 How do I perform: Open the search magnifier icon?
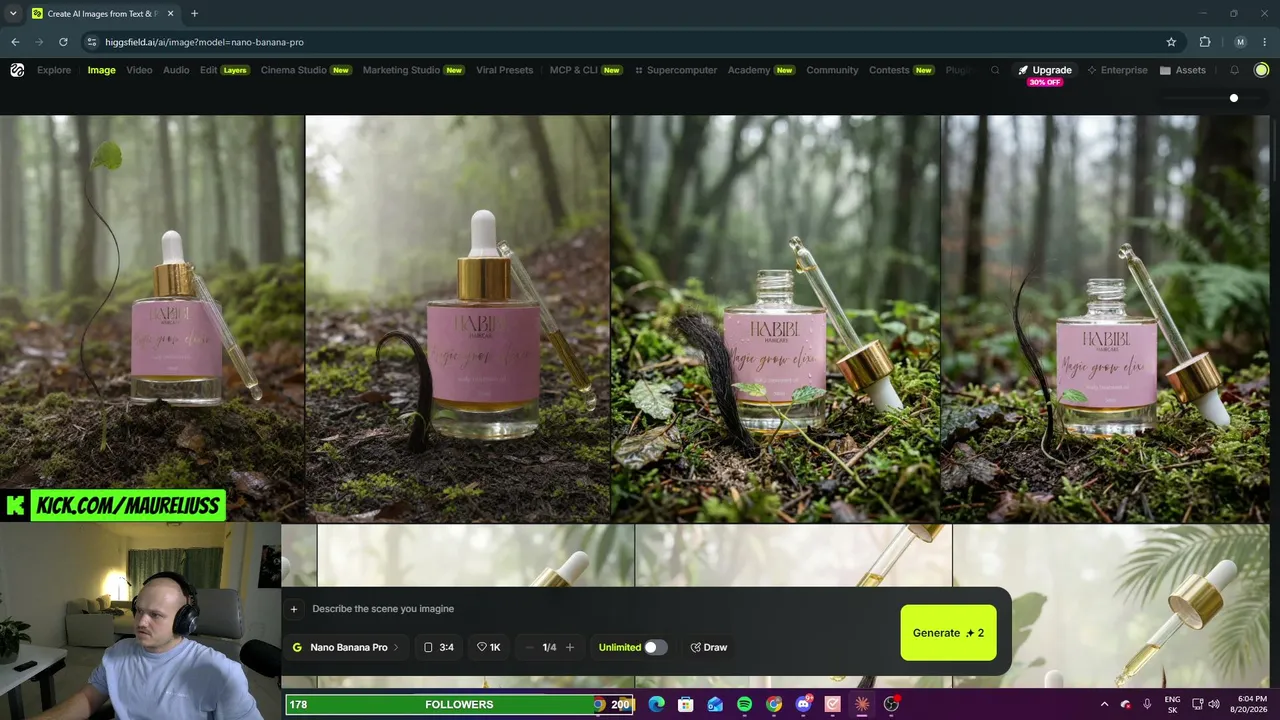click(x=995, y=70)
